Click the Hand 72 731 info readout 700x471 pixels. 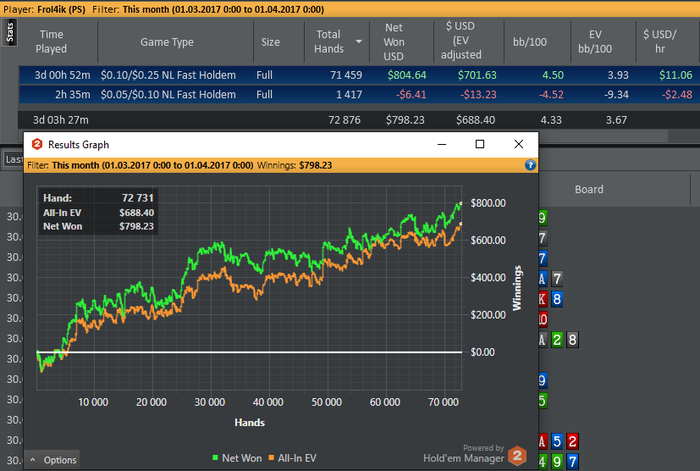98,198
